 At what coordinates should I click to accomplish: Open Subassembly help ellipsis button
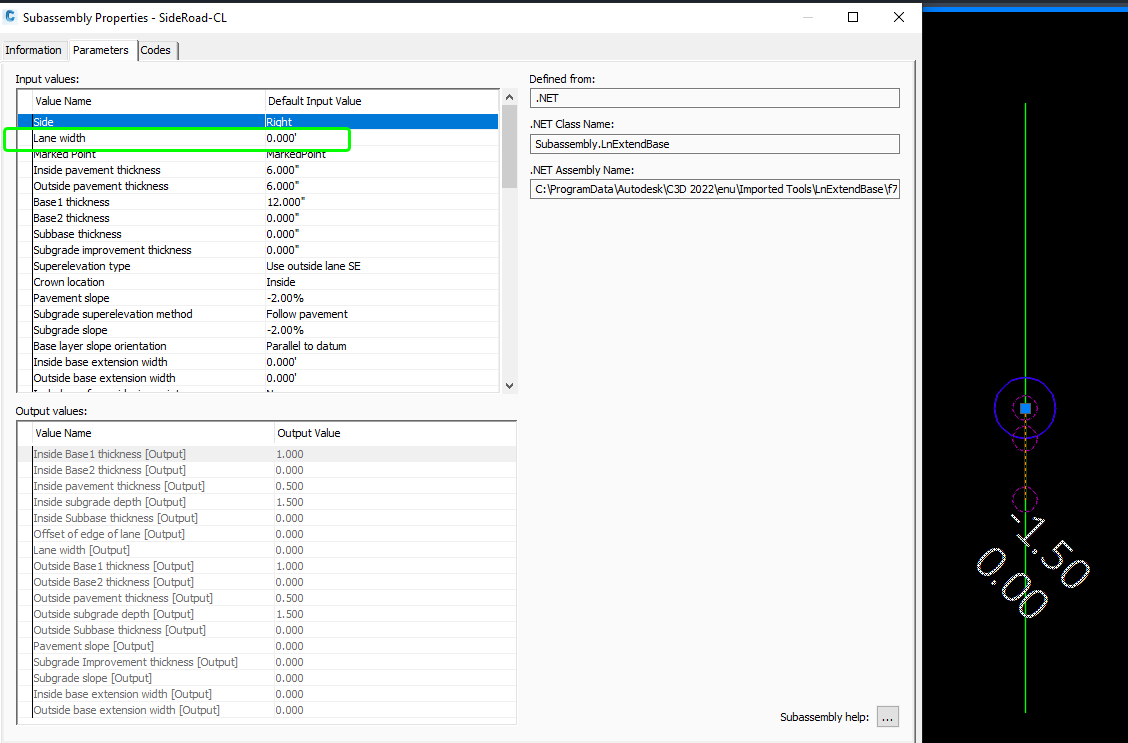[x=887, y=717]
